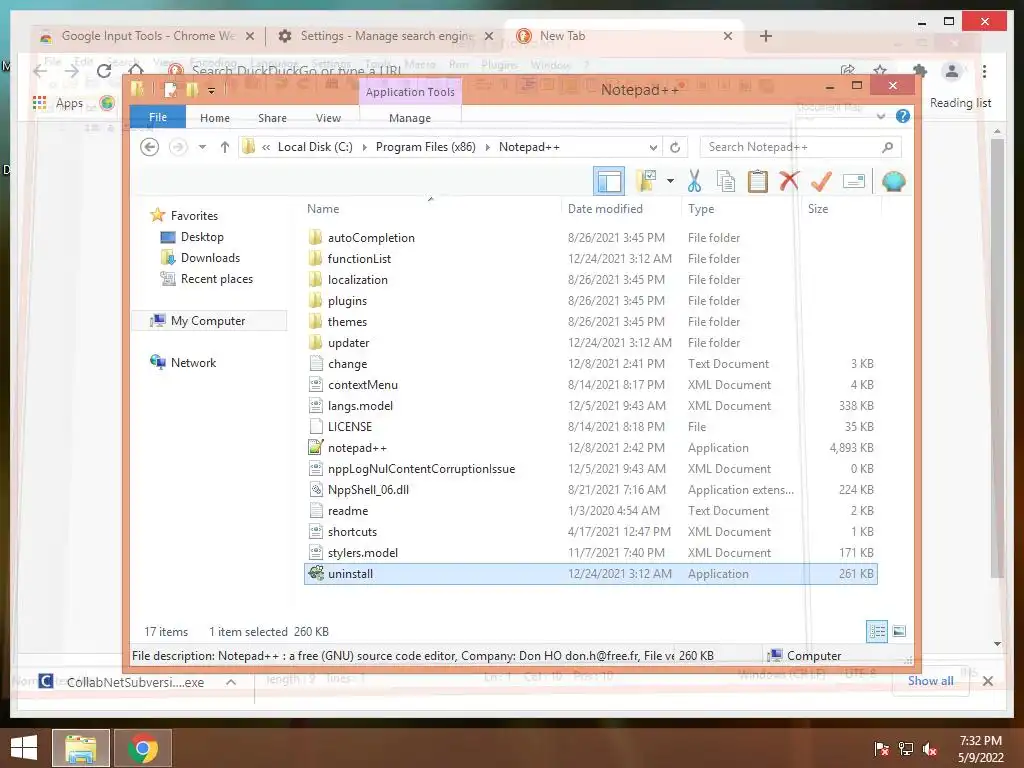Select Downloads under Favorites
Screen dimensions: 1024x768
coord(210,257)
